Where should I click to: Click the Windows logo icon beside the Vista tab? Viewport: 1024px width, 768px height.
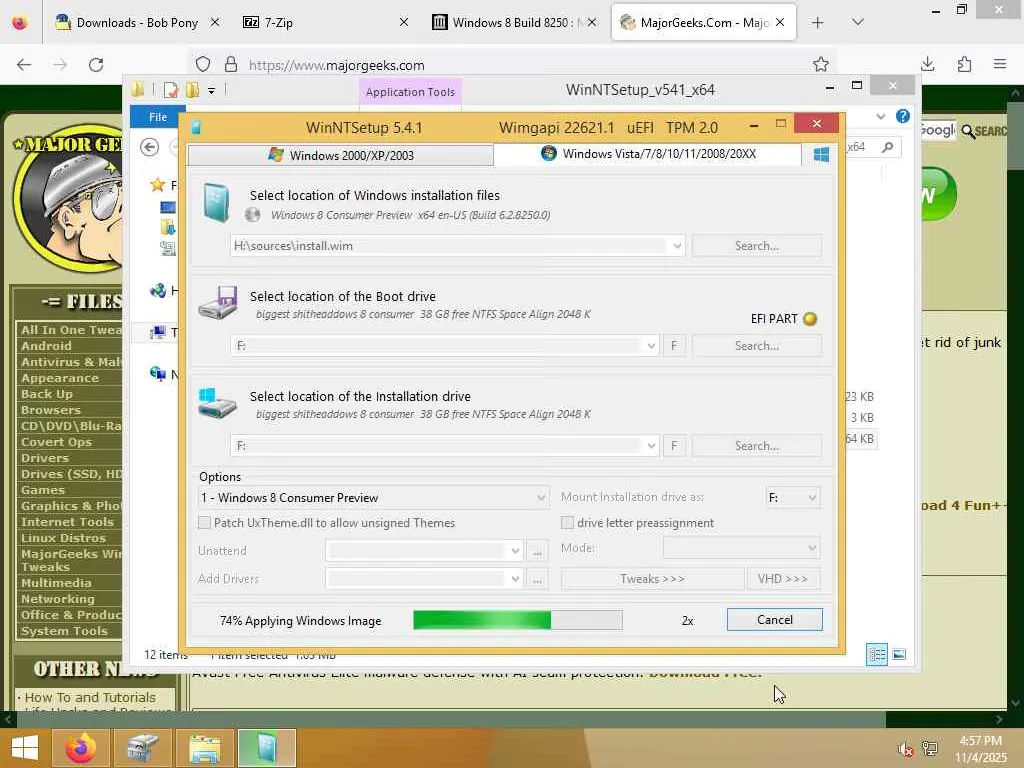[x=821, y=155]
